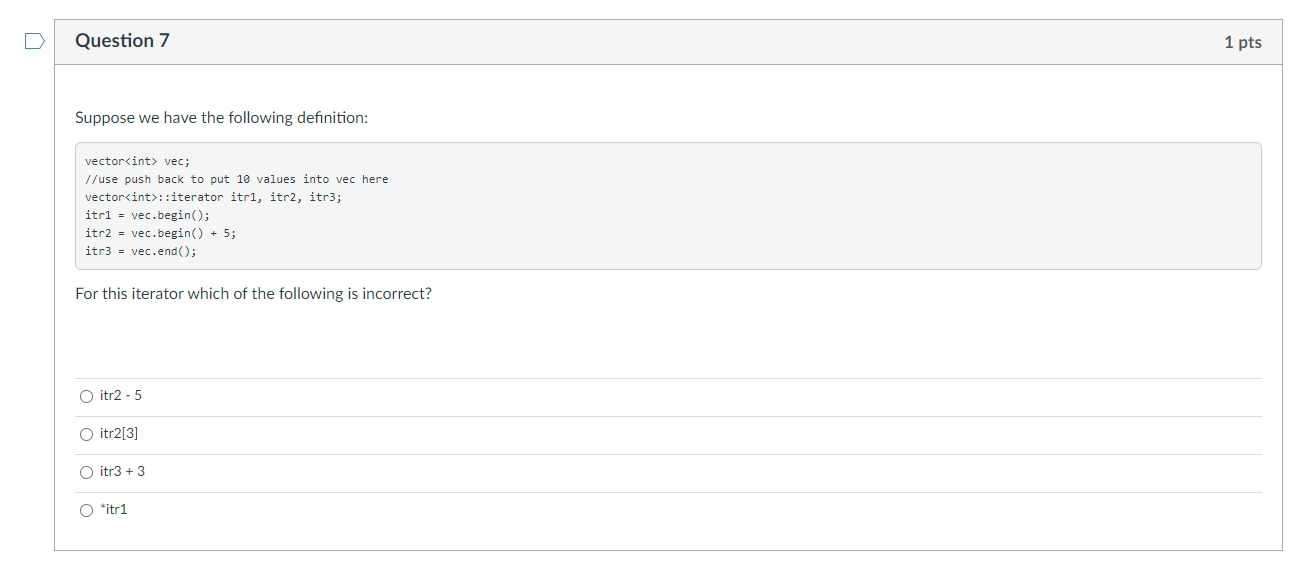The height and width of the screenshot is (581, 1316).
Task: Click the "itr1 = vec.begin();" code line
Action: point(148,215)
